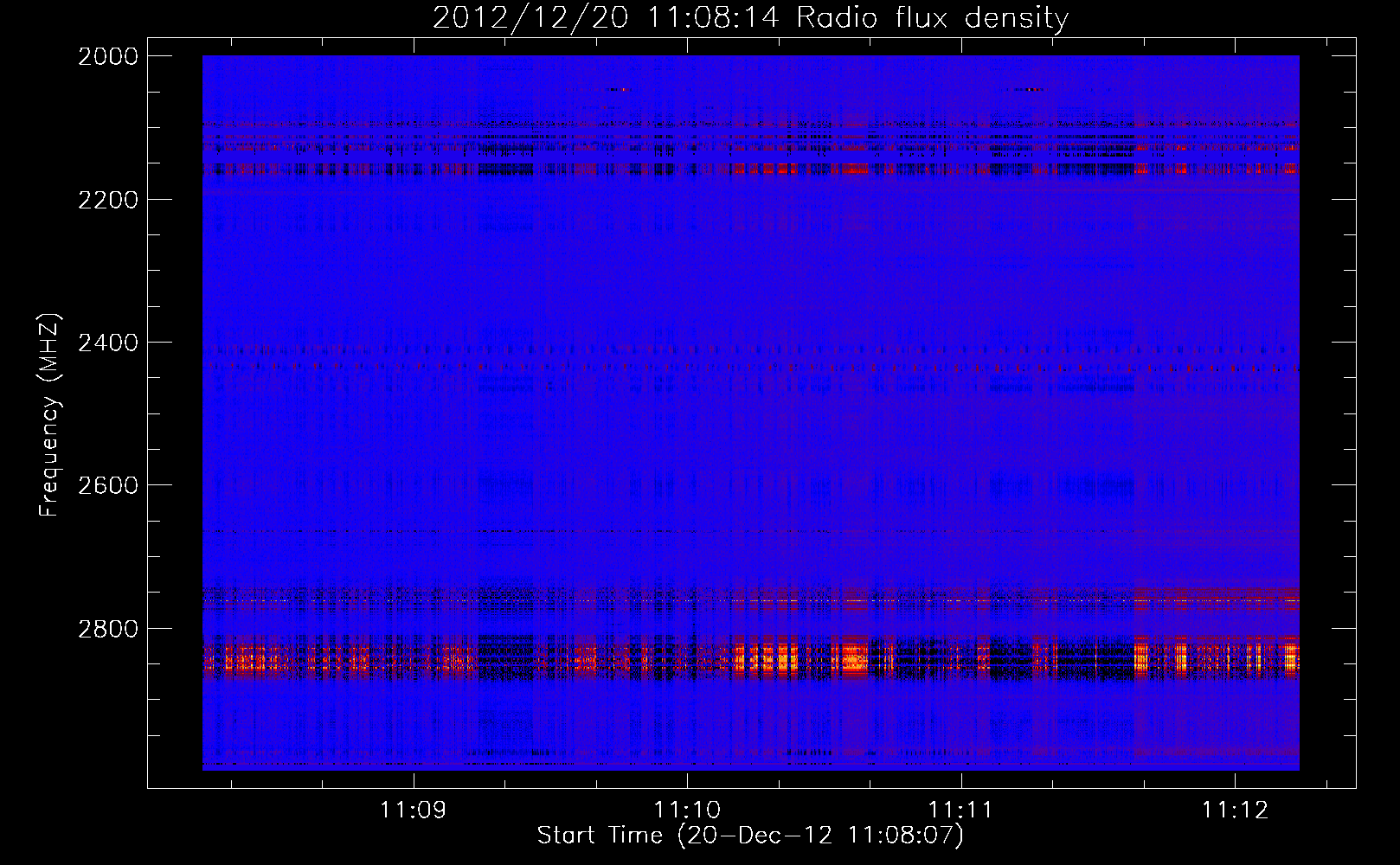
Task: Click the Start Time axis label
Action: click(750, 835)
